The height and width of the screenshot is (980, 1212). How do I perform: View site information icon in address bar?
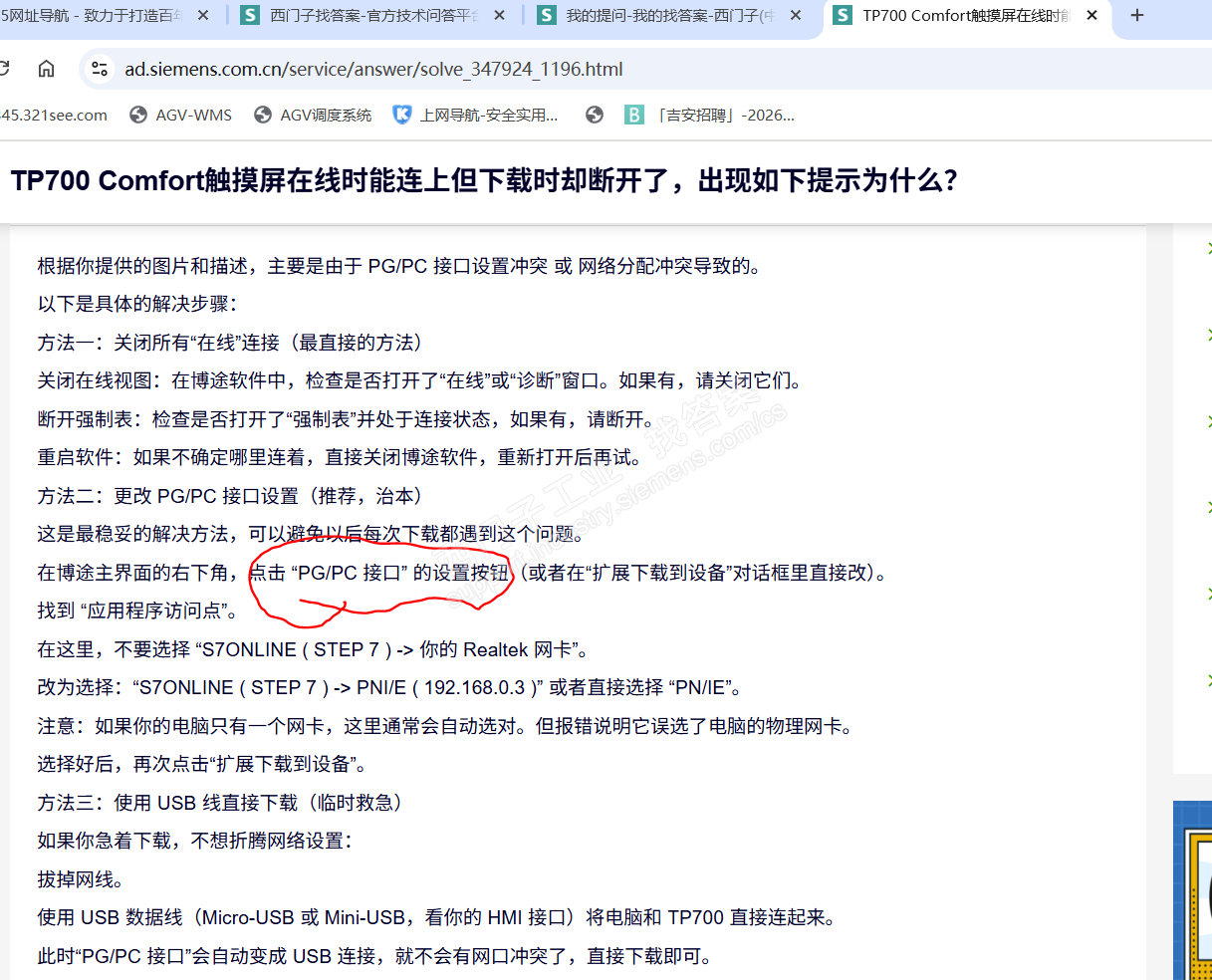(99, 69)
